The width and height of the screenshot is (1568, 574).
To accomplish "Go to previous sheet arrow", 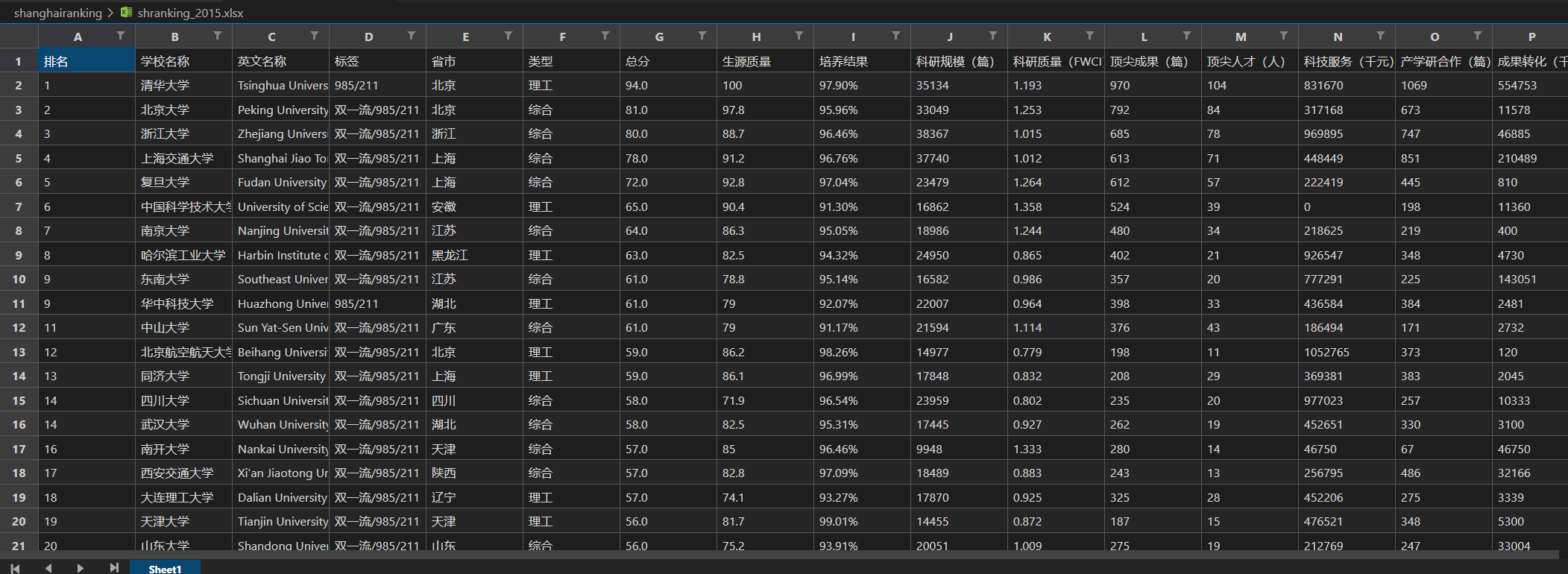I will click(48, 568).
